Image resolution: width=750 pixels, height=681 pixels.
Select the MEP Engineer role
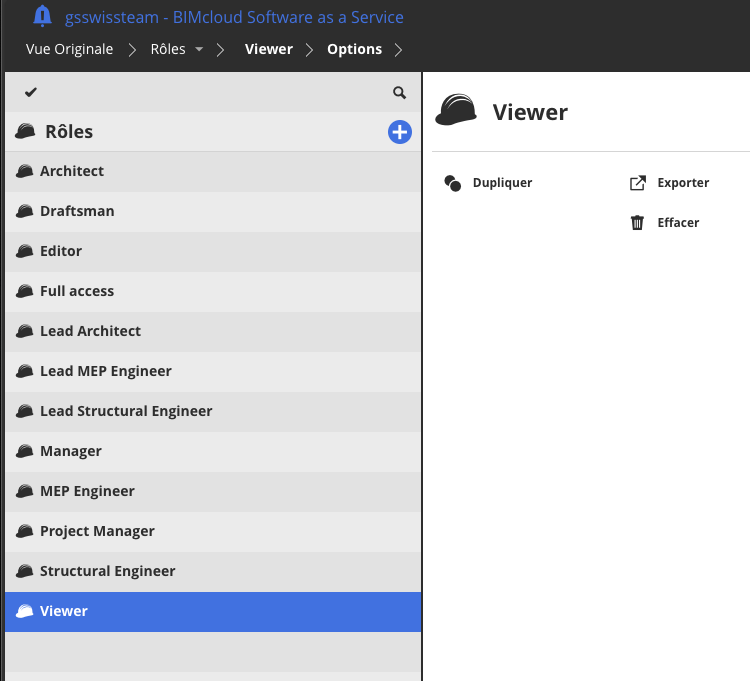pos(213,492)
